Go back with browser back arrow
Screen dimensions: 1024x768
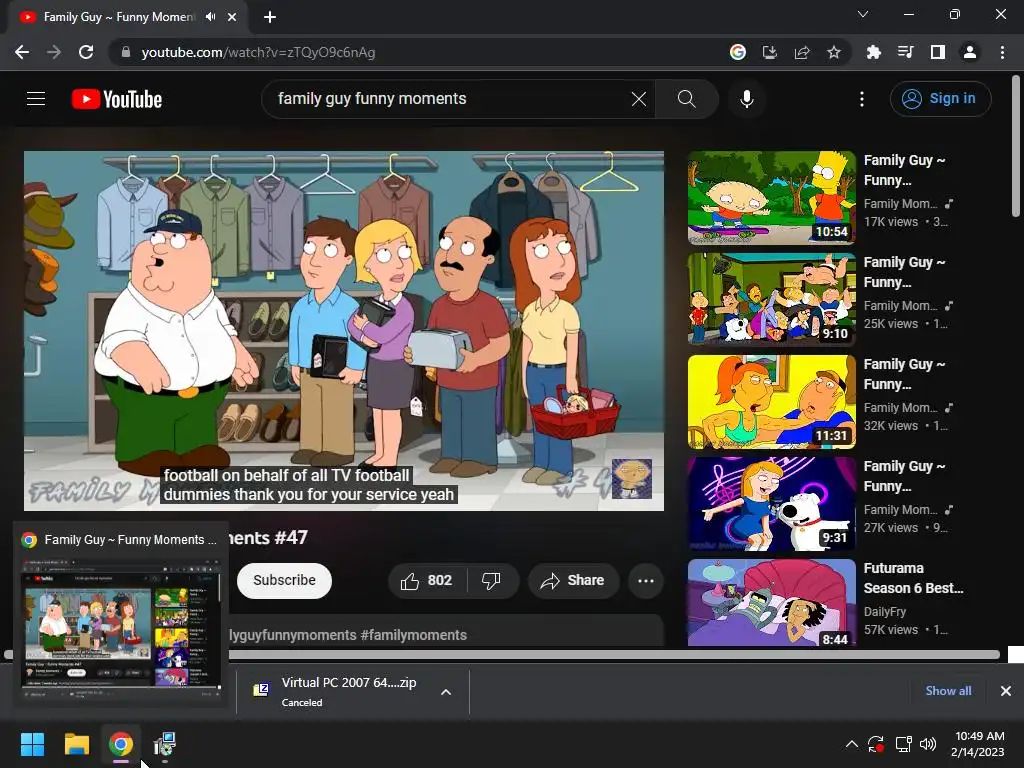pos(22,52)
